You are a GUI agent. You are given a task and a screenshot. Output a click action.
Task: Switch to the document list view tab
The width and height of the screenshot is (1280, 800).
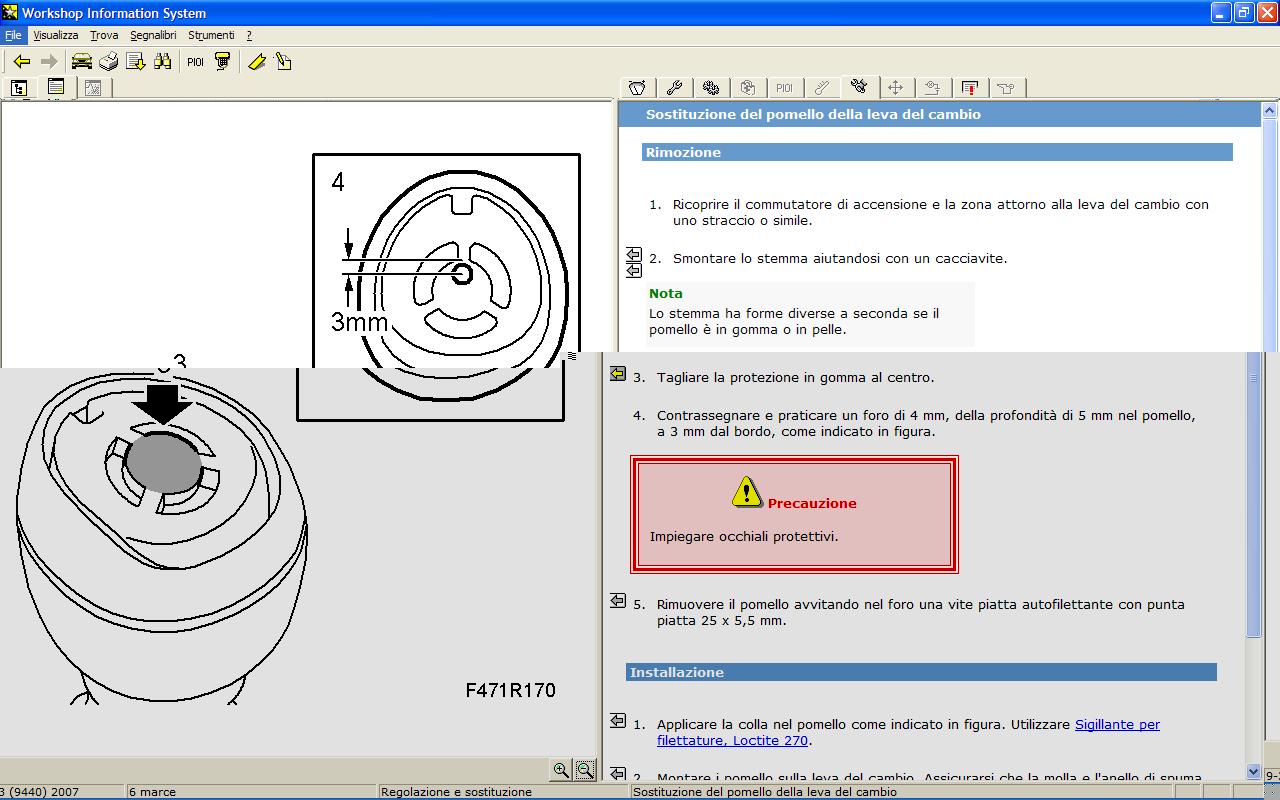point(56,88)
